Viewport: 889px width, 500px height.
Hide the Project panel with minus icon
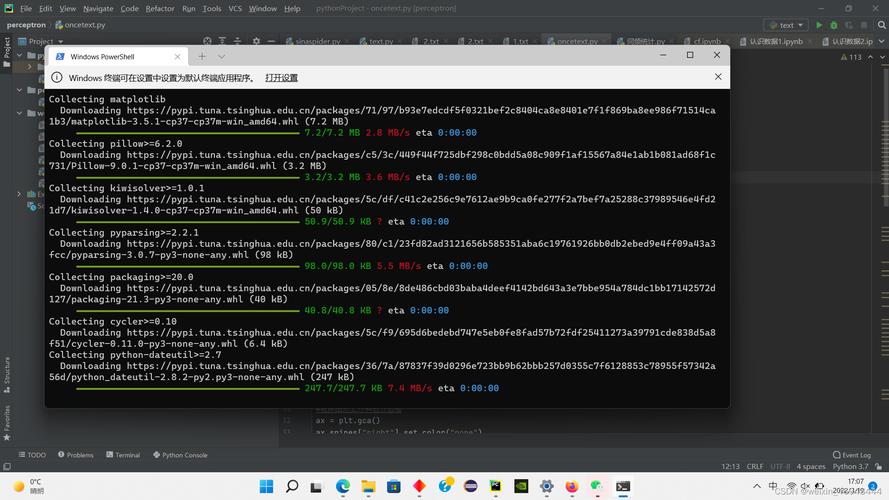click(272, 41)
